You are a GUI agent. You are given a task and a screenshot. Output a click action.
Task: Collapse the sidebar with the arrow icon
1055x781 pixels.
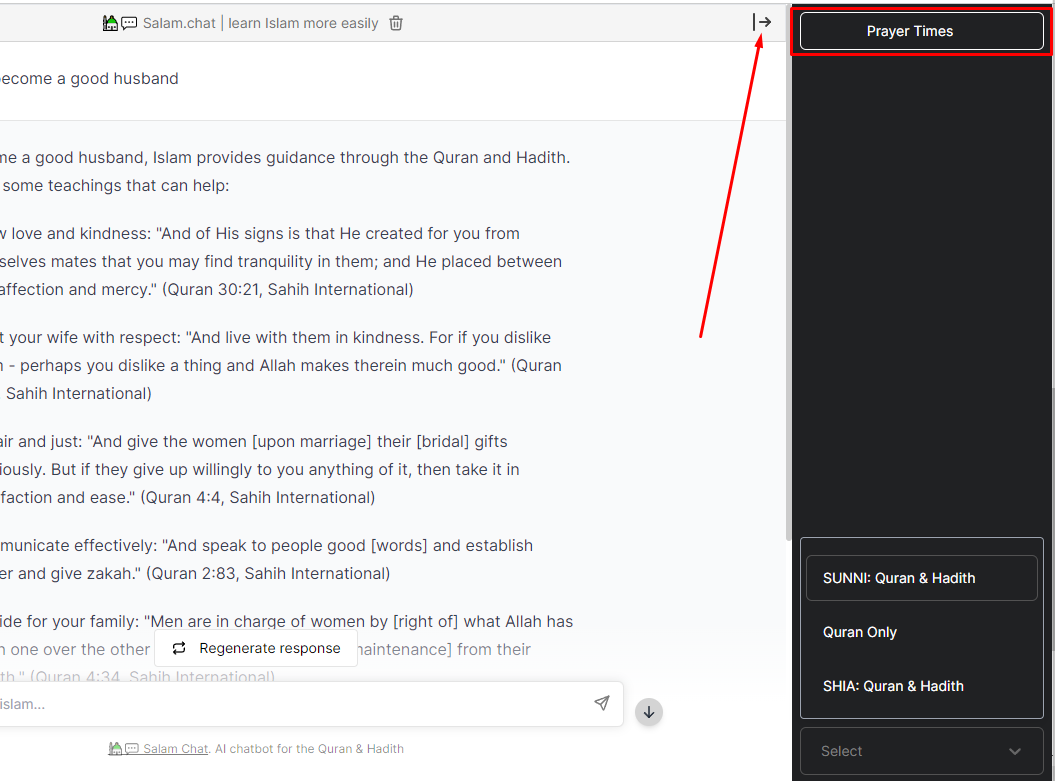tap(762, 22)
